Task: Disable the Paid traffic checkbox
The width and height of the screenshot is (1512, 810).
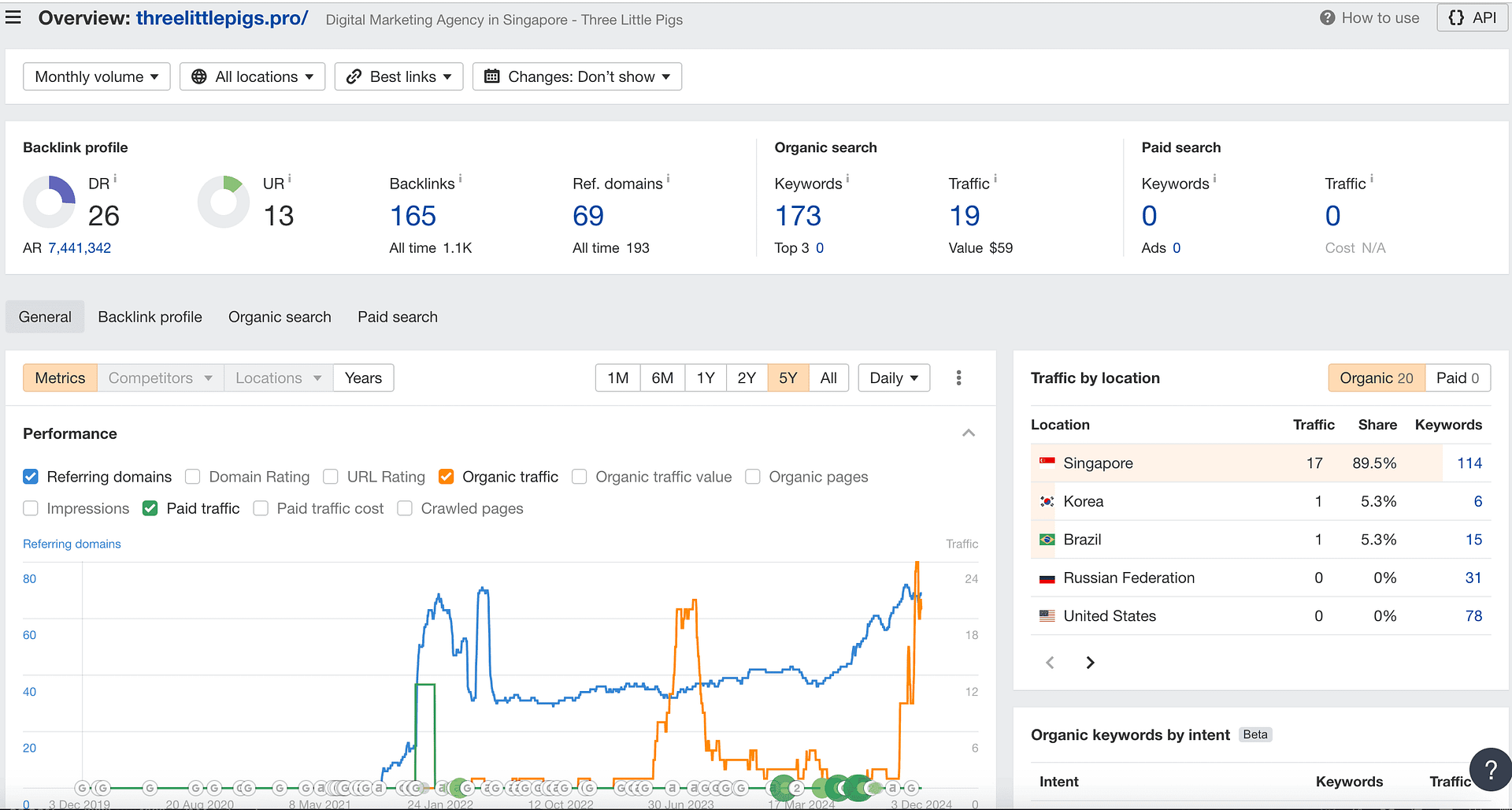Action: click(x=150, y=508)
